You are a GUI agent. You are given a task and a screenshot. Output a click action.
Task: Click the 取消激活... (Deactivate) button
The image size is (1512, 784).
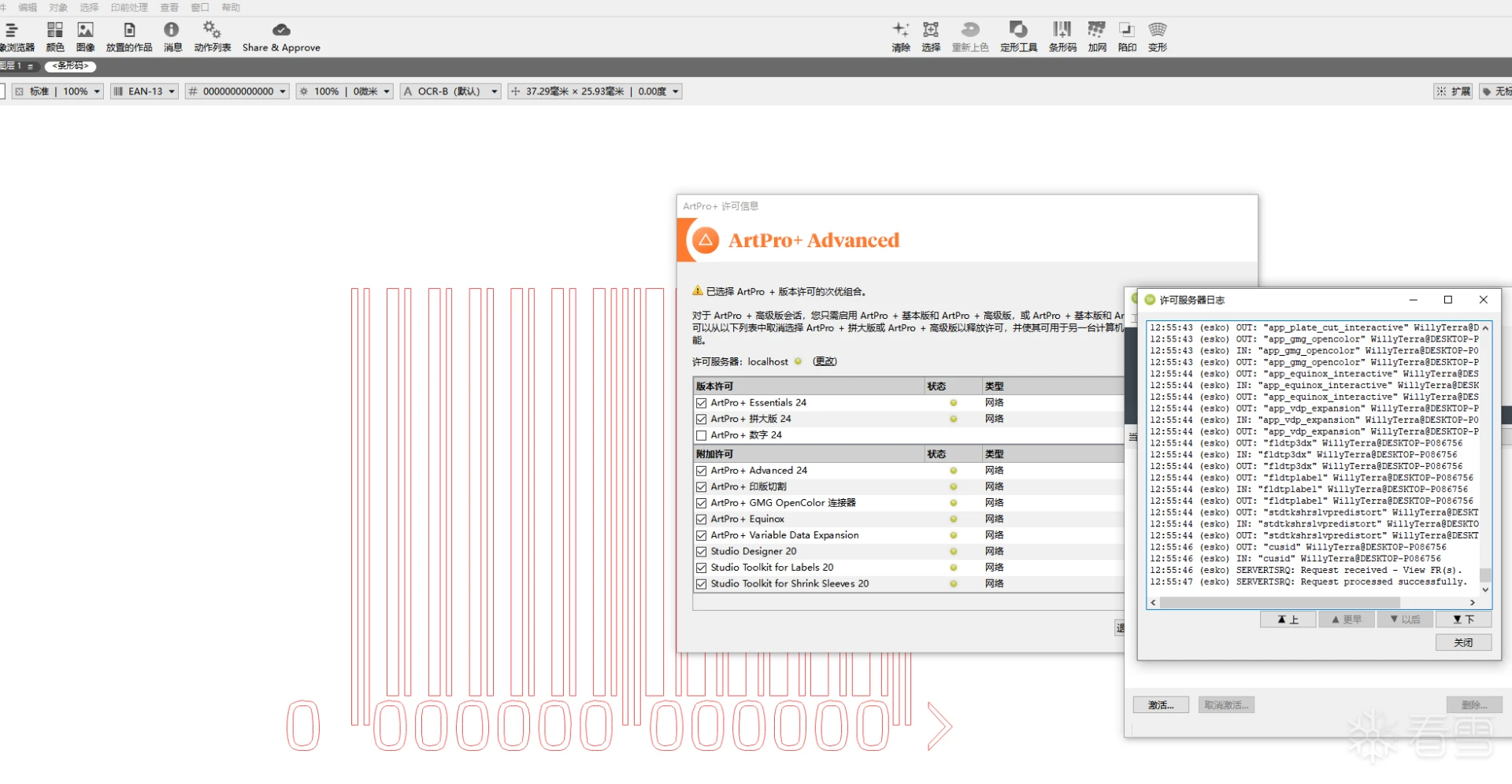(1226, 705)
